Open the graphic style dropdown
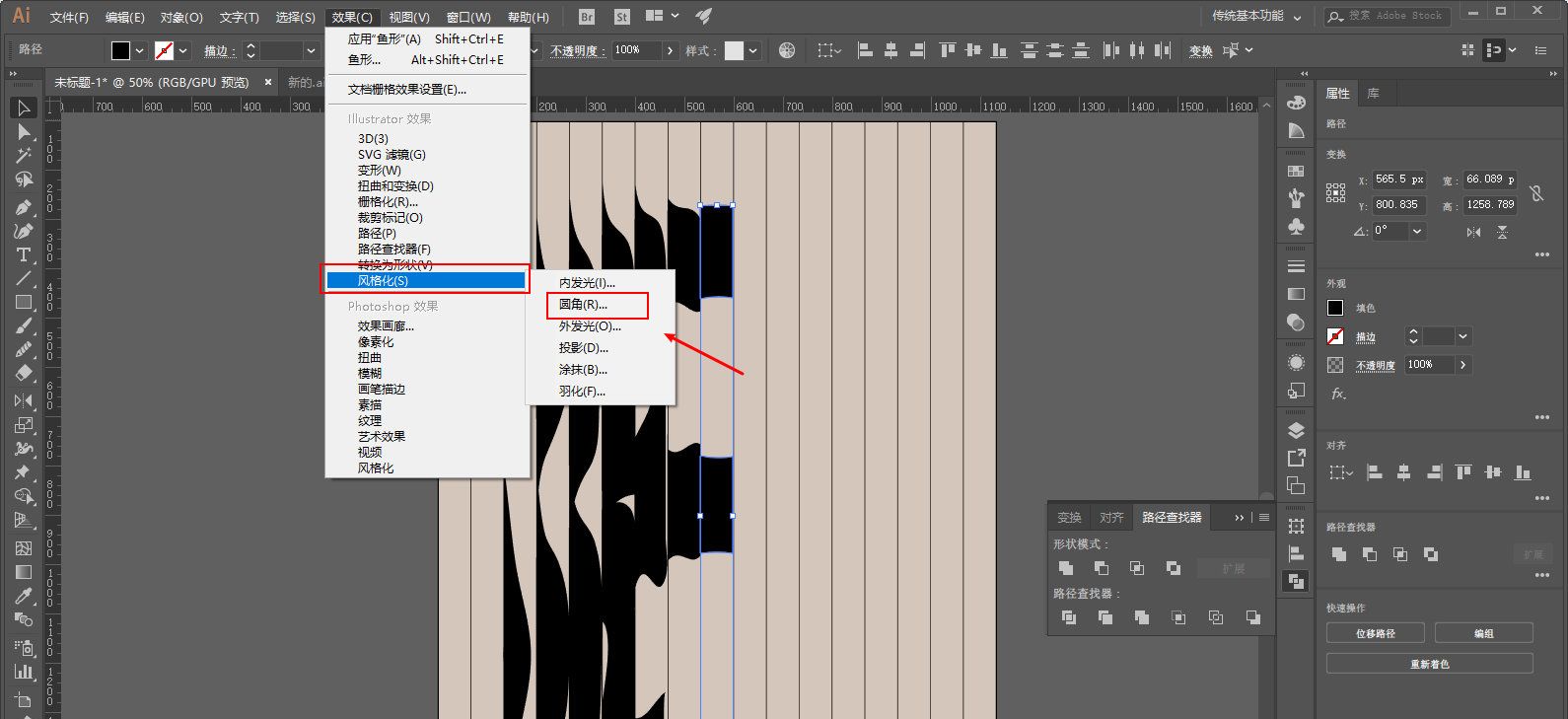The width and height of the screenshot is (1568, 719). tap(753, 50)
